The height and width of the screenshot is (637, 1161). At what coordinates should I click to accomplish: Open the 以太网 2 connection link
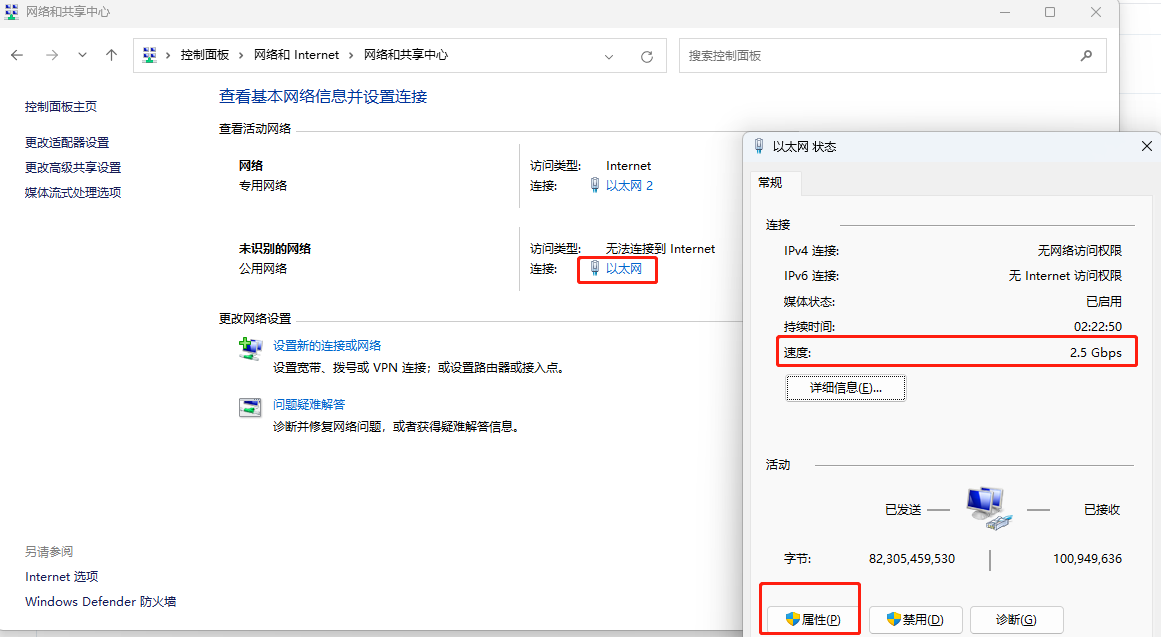(x=629, y=186)
